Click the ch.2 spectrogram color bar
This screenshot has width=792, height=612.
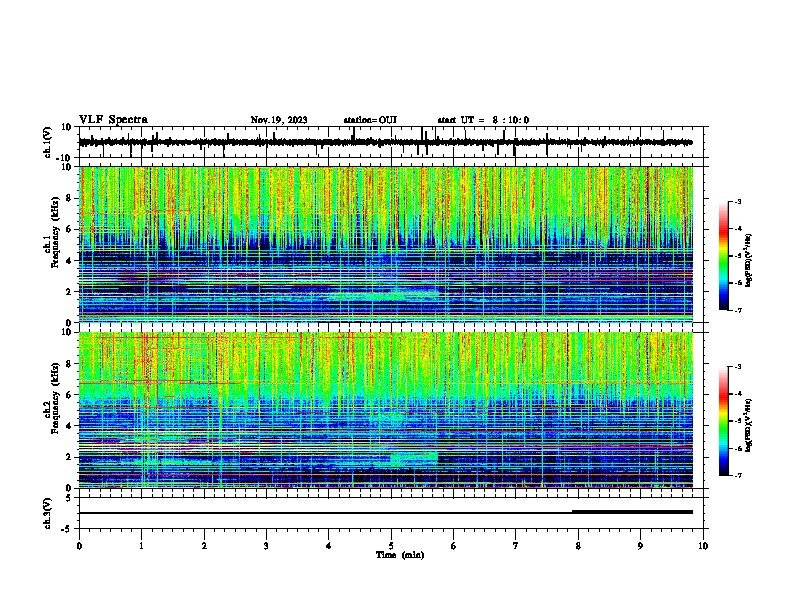click(x=724, y=421)
